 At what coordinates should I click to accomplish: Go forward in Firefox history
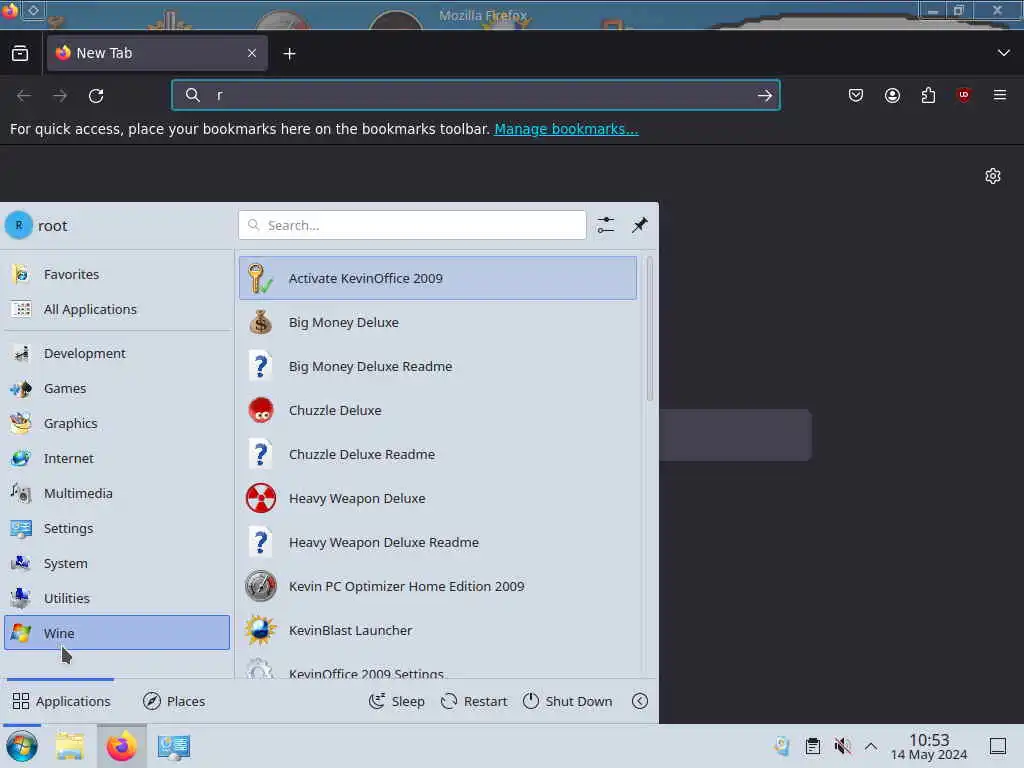(60, 95)
